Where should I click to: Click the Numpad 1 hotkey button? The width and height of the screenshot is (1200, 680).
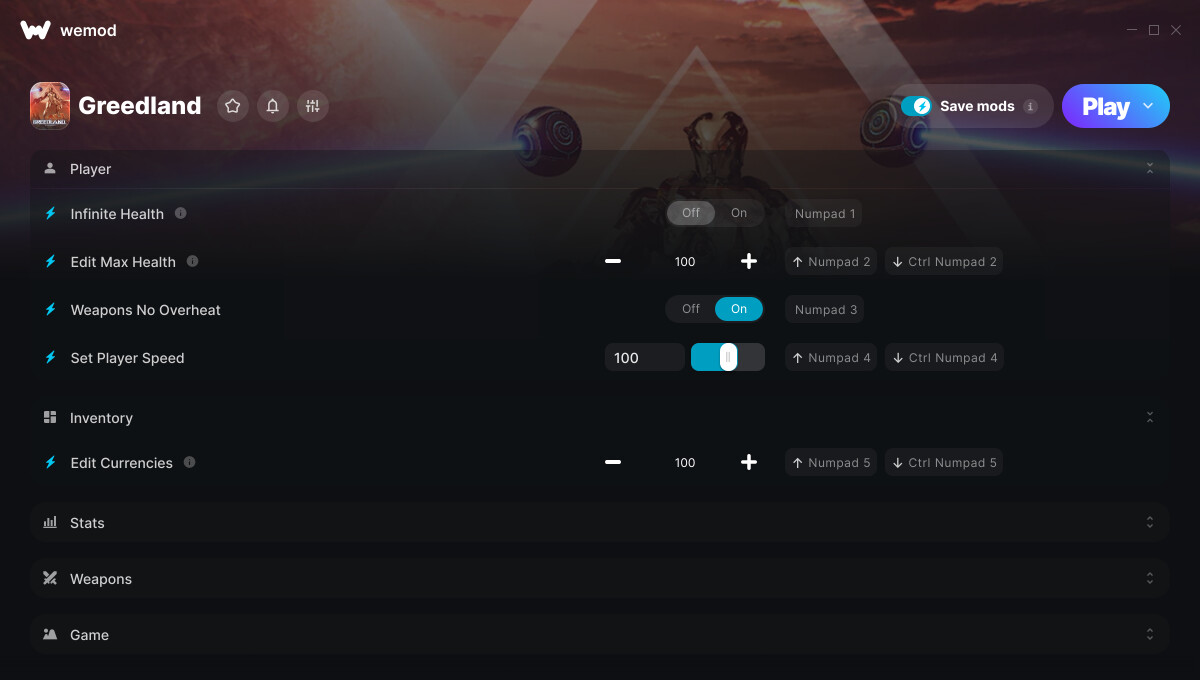point(825,213)
